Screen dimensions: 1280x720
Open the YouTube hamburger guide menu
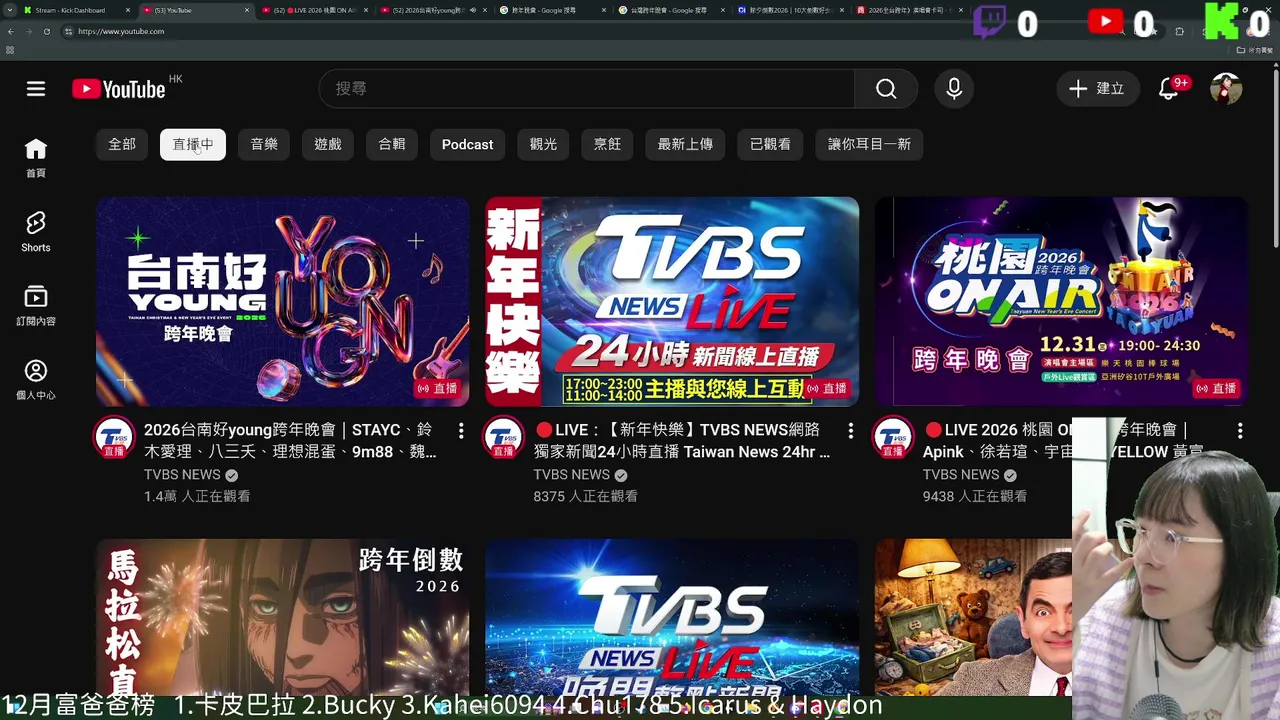point(36,89)
